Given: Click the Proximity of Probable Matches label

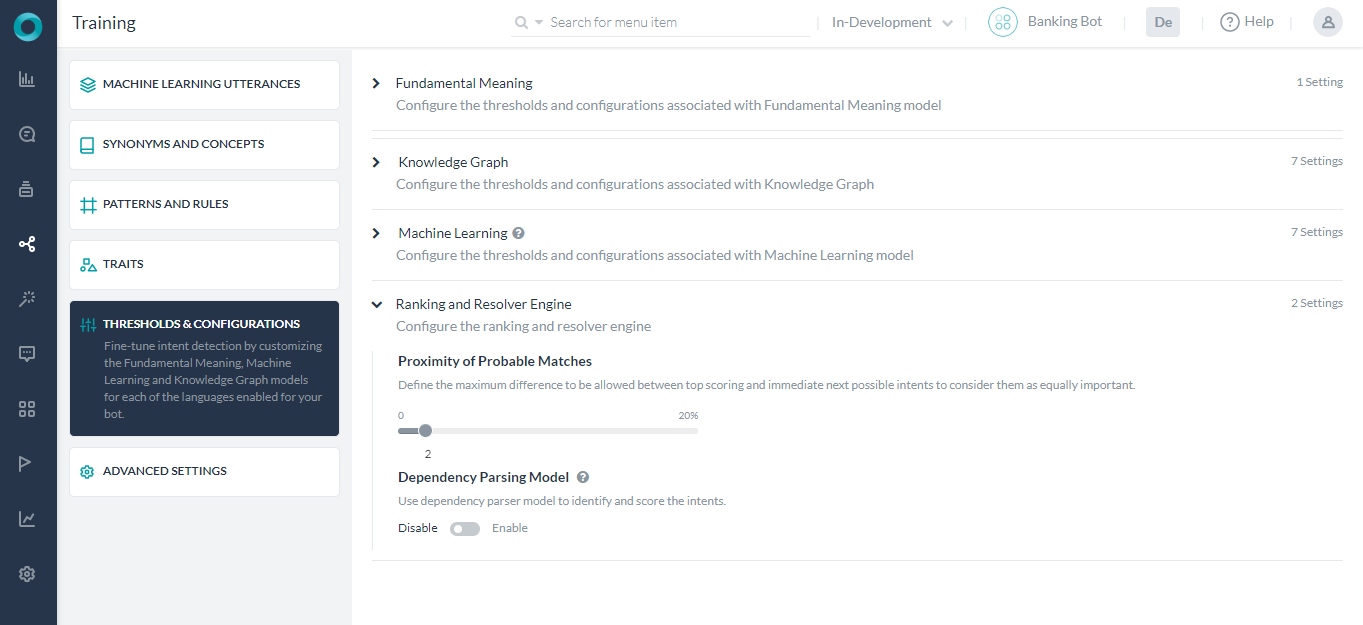Looking at the screenshot, I should (495, 361).
